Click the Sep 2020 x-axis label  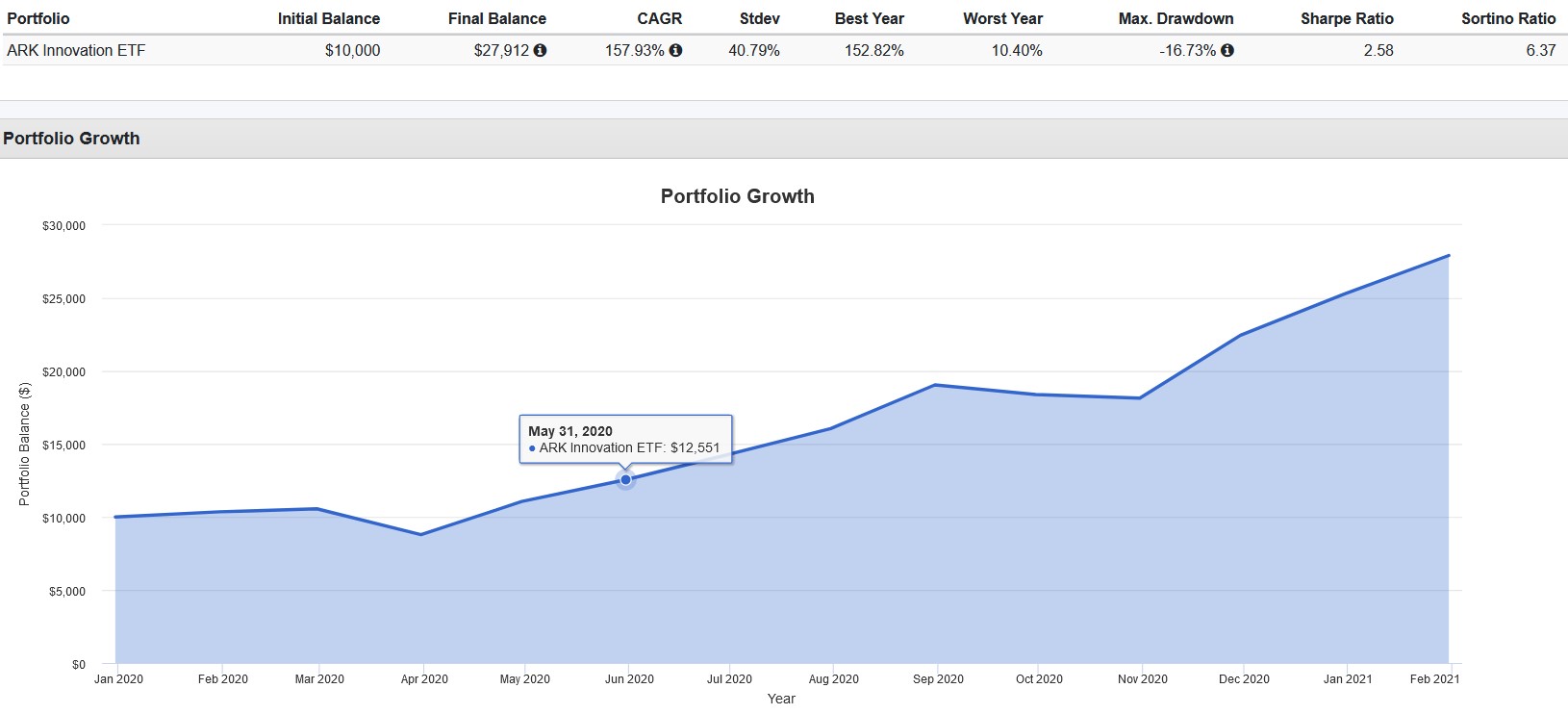938,678
